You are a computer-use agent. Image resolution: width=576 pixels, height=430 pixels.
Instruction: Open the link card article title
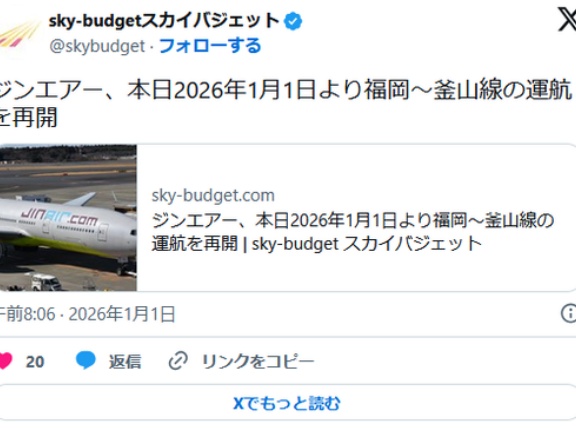353,232
